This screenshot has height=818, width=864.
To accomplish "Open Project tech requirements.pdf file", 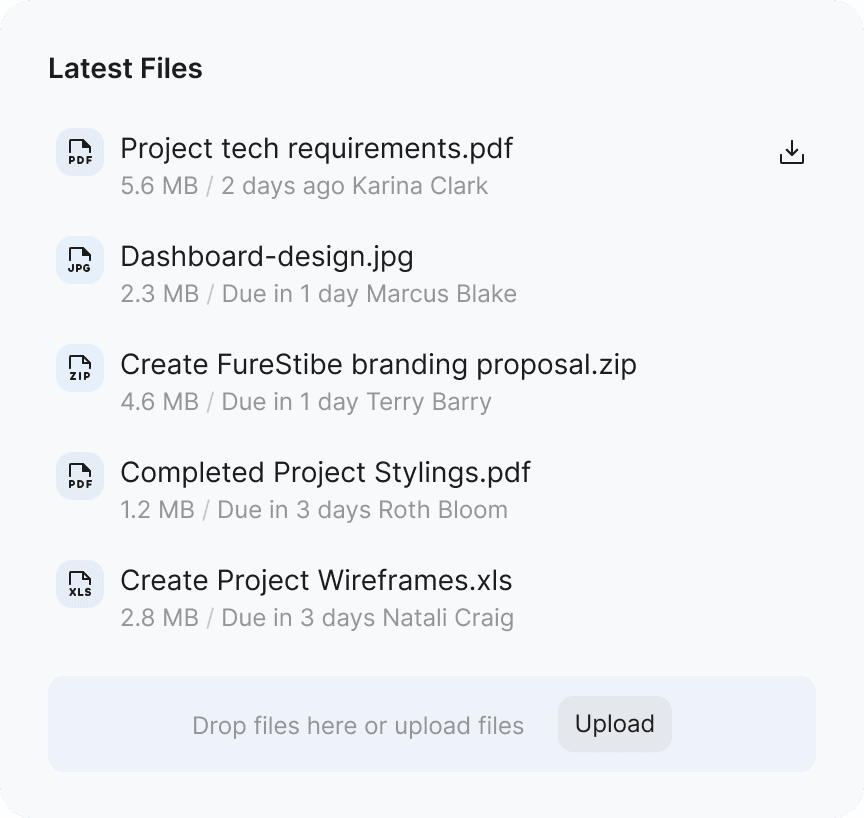I will pos(316,149).
